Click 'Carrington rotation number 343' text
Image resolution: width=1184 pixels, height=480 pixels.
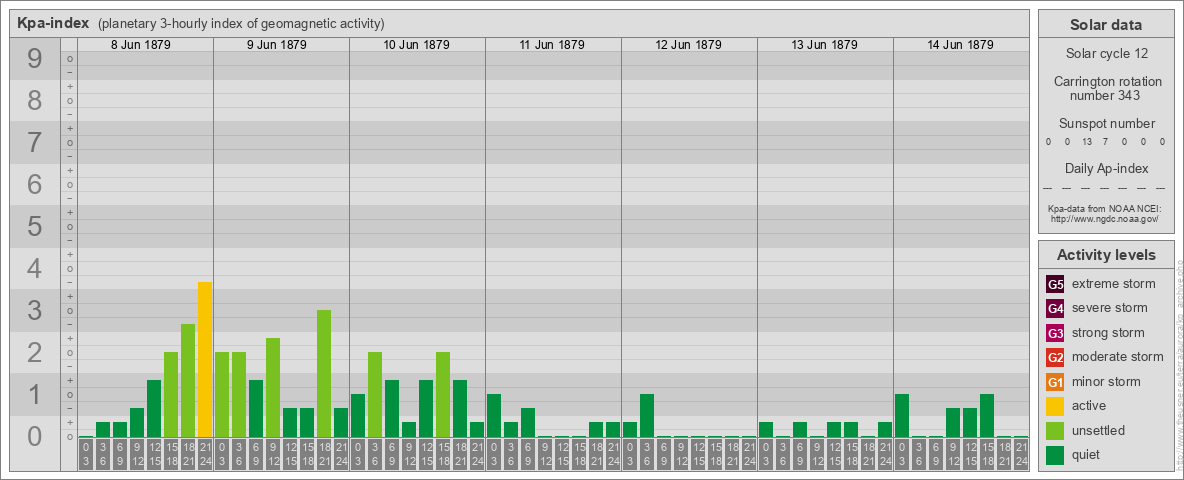[x=1108, y=88]
